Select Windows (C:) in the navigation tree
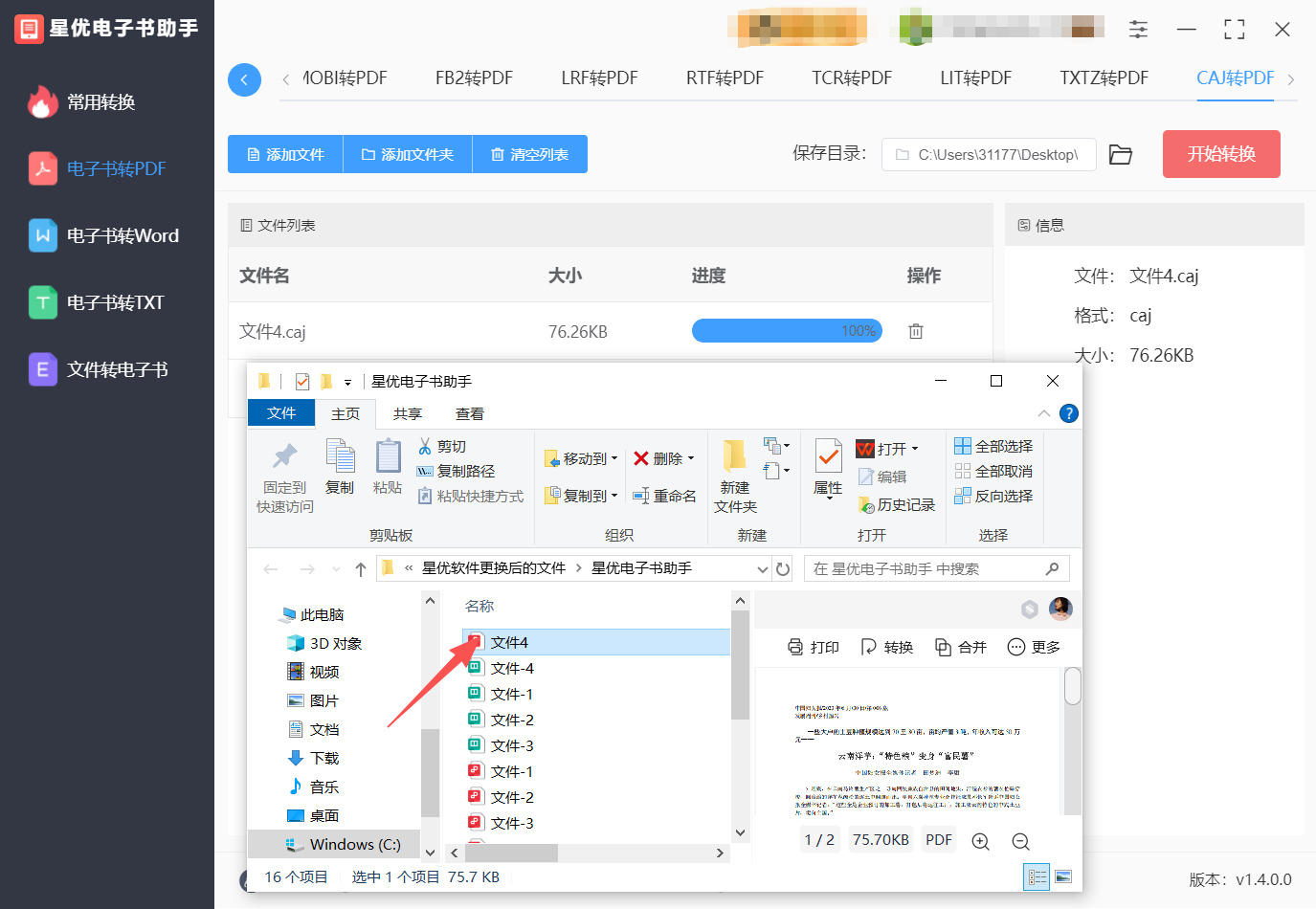Image resolution: width=1316 pixels, height=909 pixels. (334, 844)
